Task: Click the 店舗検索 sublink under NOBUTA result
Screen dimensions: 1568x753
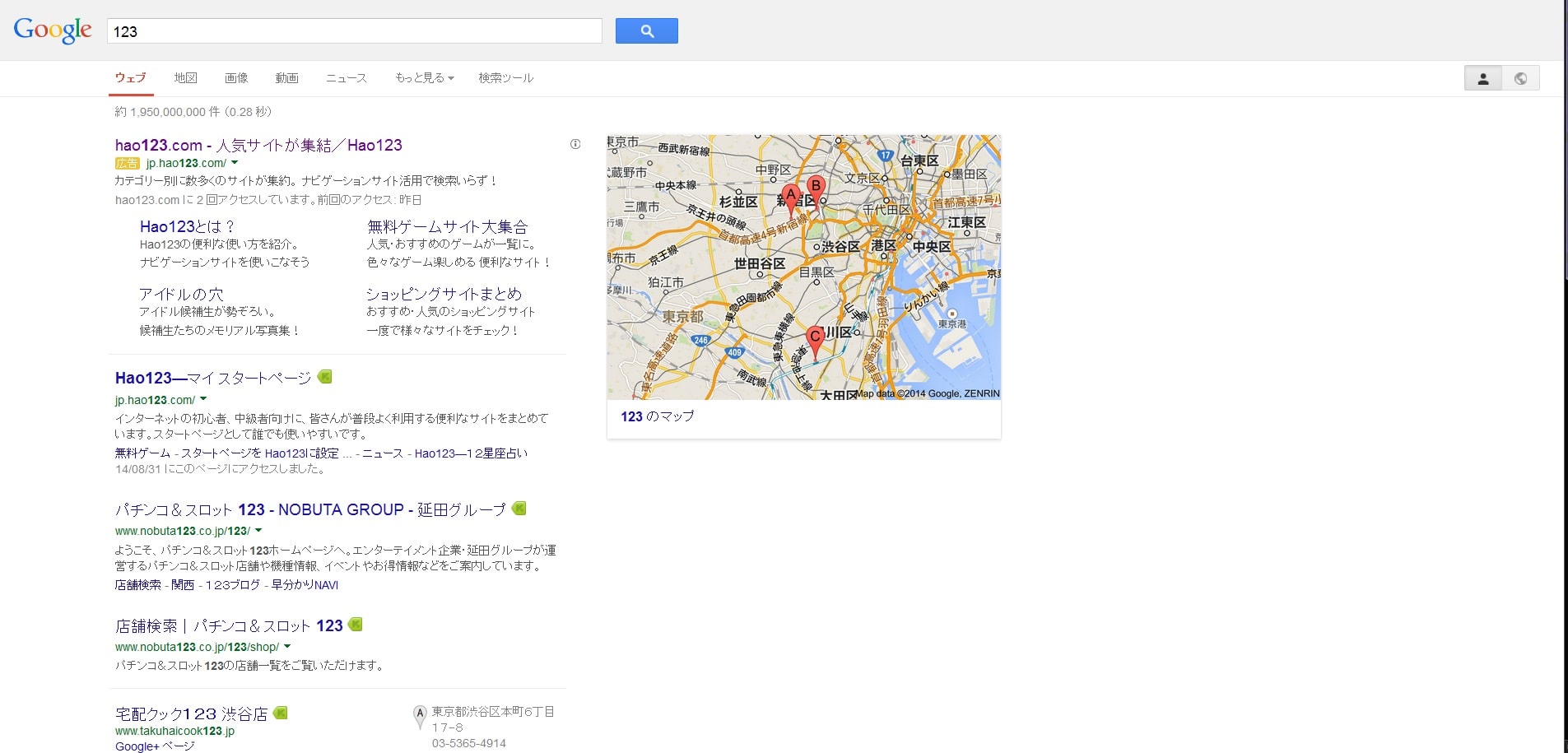Action: (138, 585)
